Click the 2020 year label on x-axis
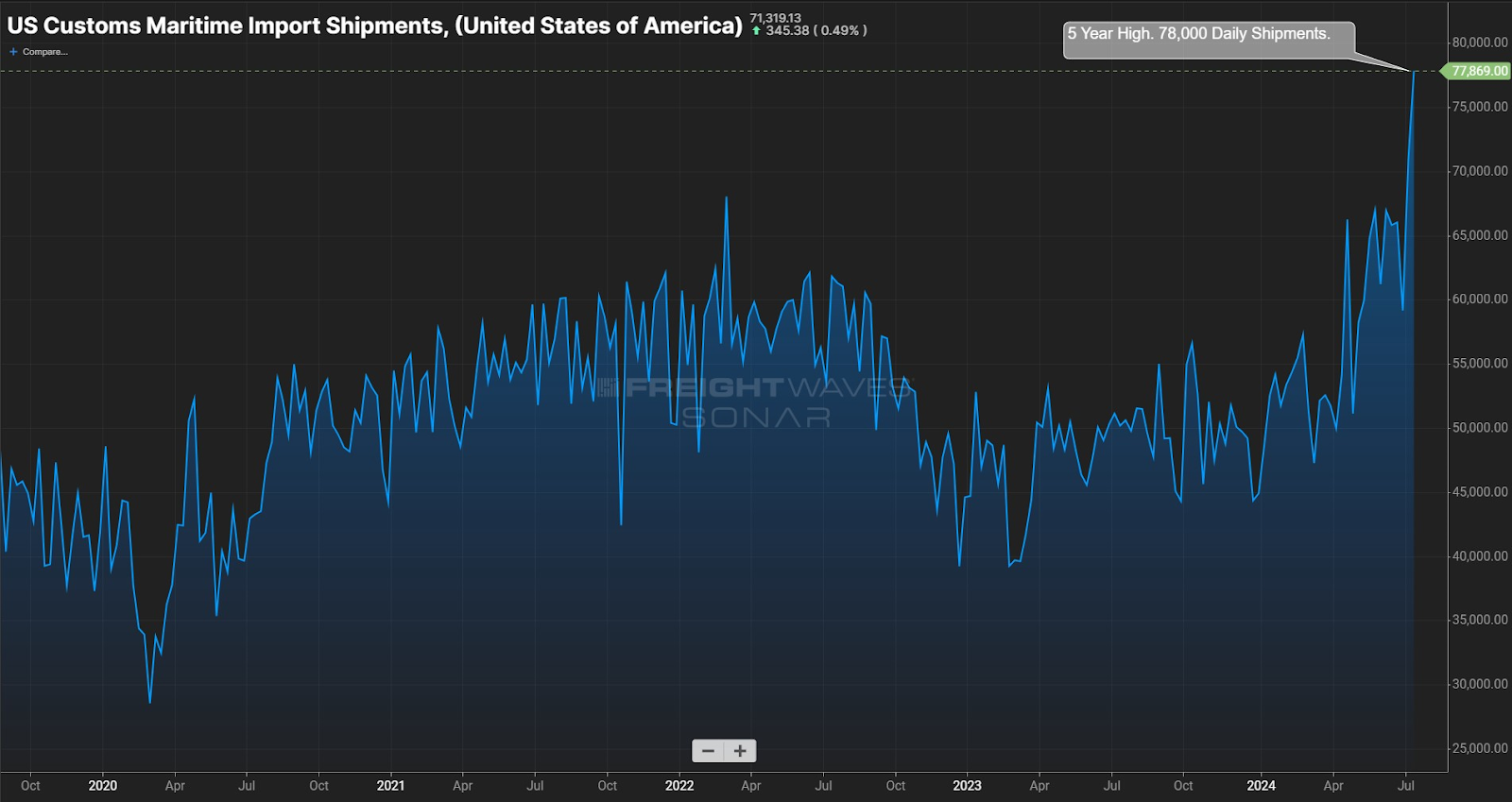Viewport: 1512px width, 802px height. [103, 786]
